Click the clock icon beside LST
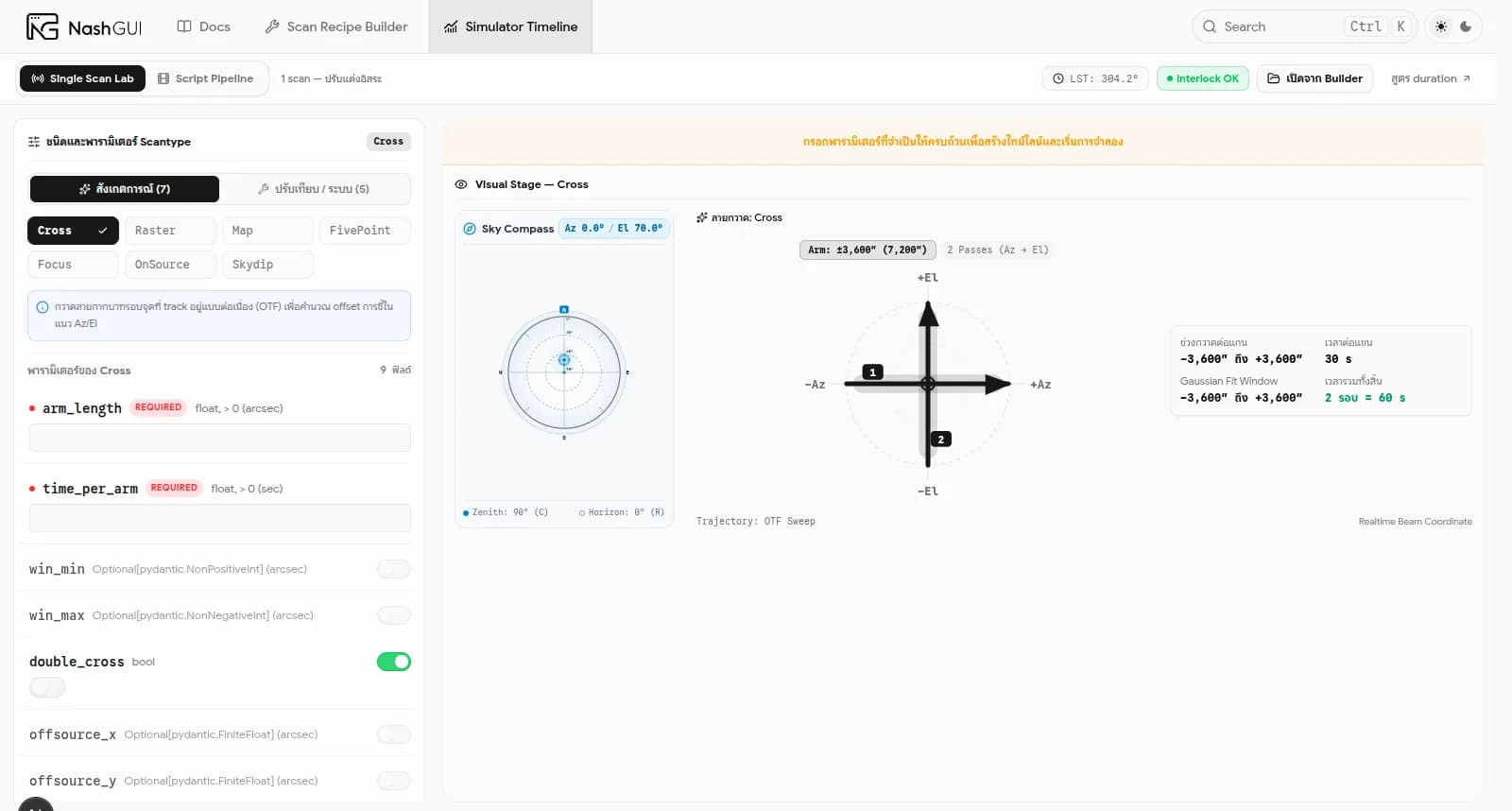The image size is (1512, 811). pos(1058,78)
